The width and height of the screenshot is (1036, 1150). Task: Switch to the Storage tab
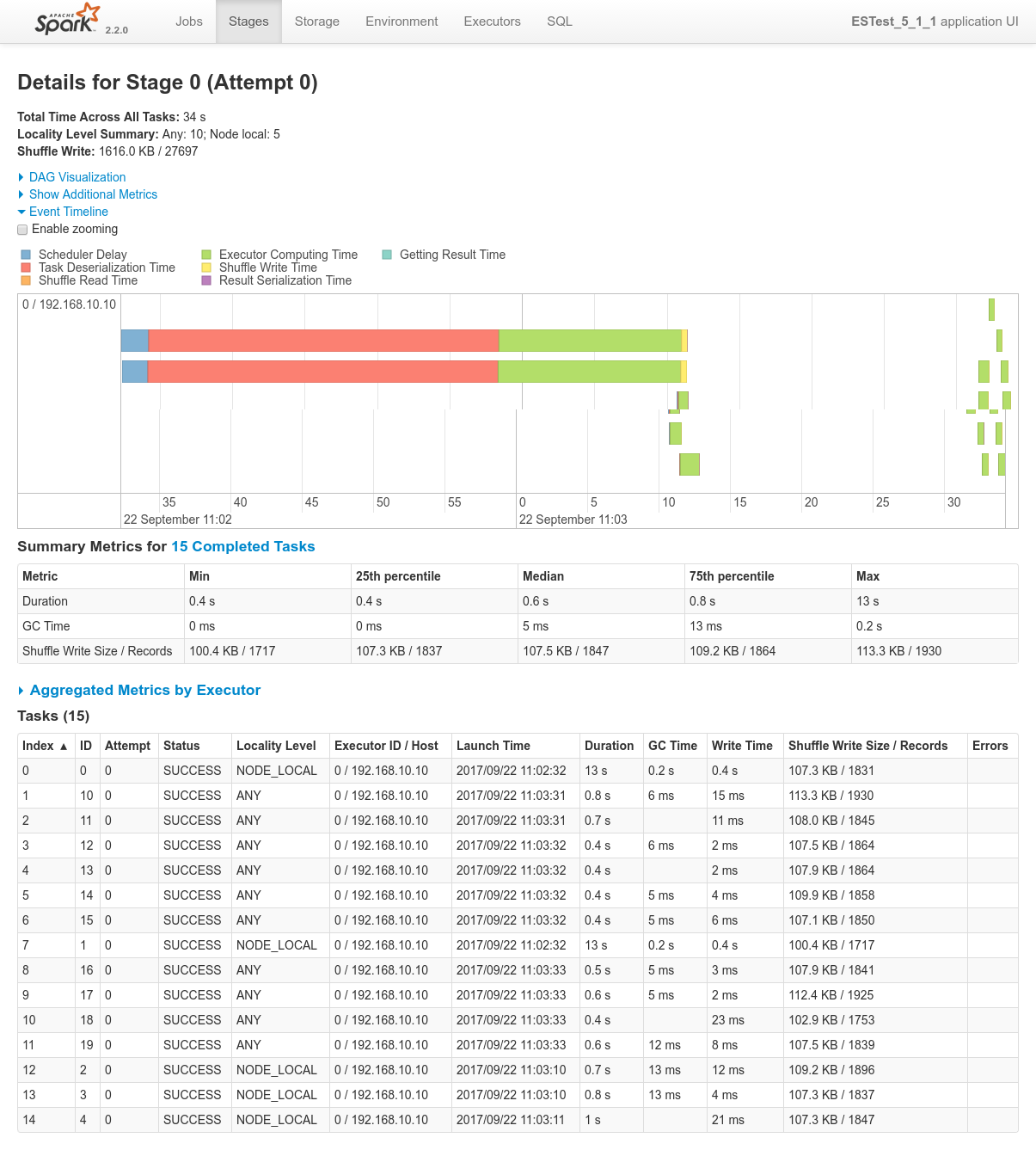tap(317, 22)
